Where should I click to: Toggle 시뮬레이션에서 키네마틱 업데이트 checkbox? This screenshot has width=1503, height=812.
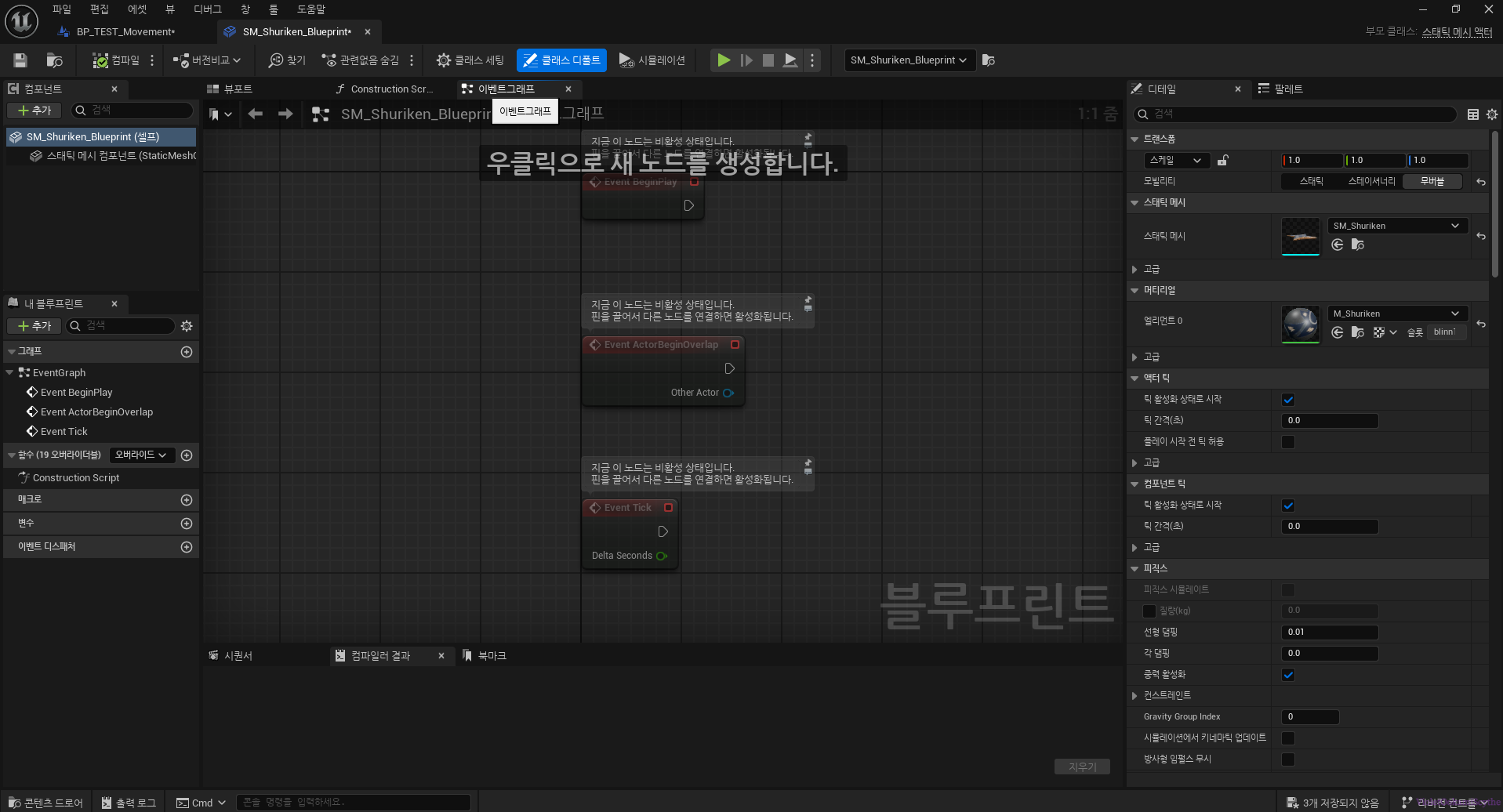1288,738
